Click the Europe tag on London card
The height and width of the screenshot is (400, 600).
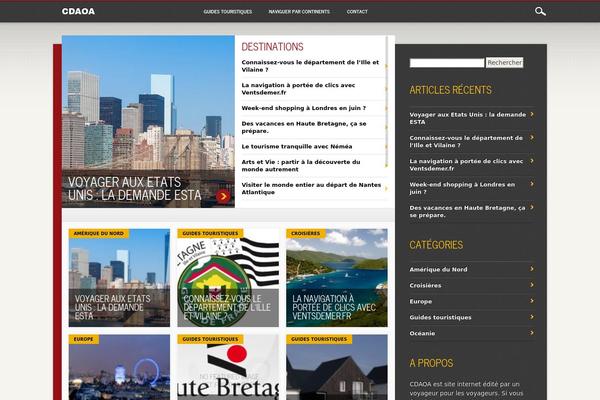pyautogui.click(x=83, y=340)
